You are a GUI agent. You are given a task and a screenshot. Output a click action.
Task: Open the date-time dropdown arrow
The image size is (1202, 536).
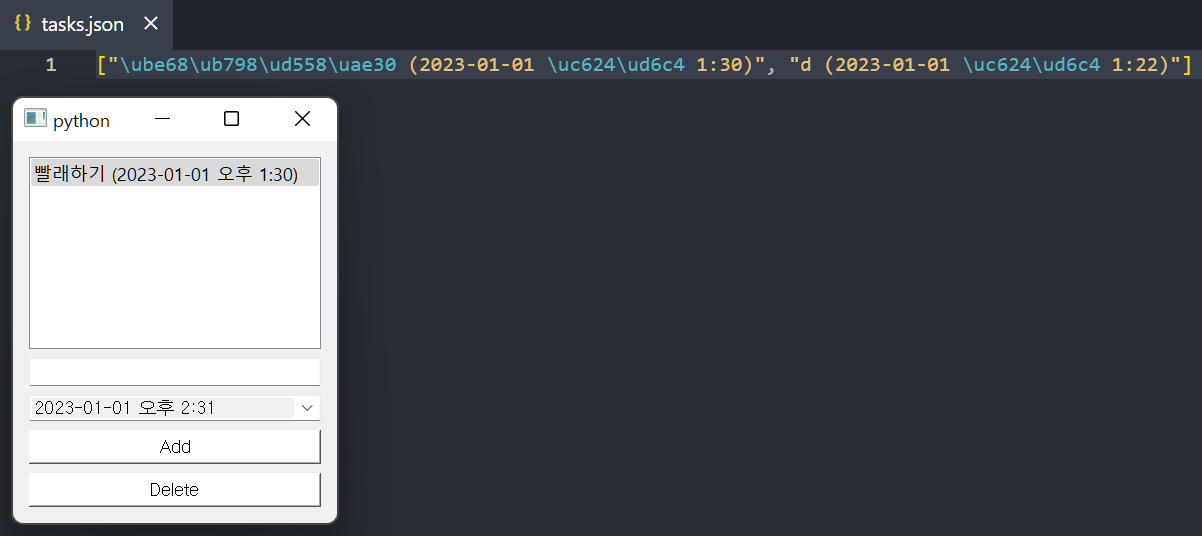coord(307,408)
